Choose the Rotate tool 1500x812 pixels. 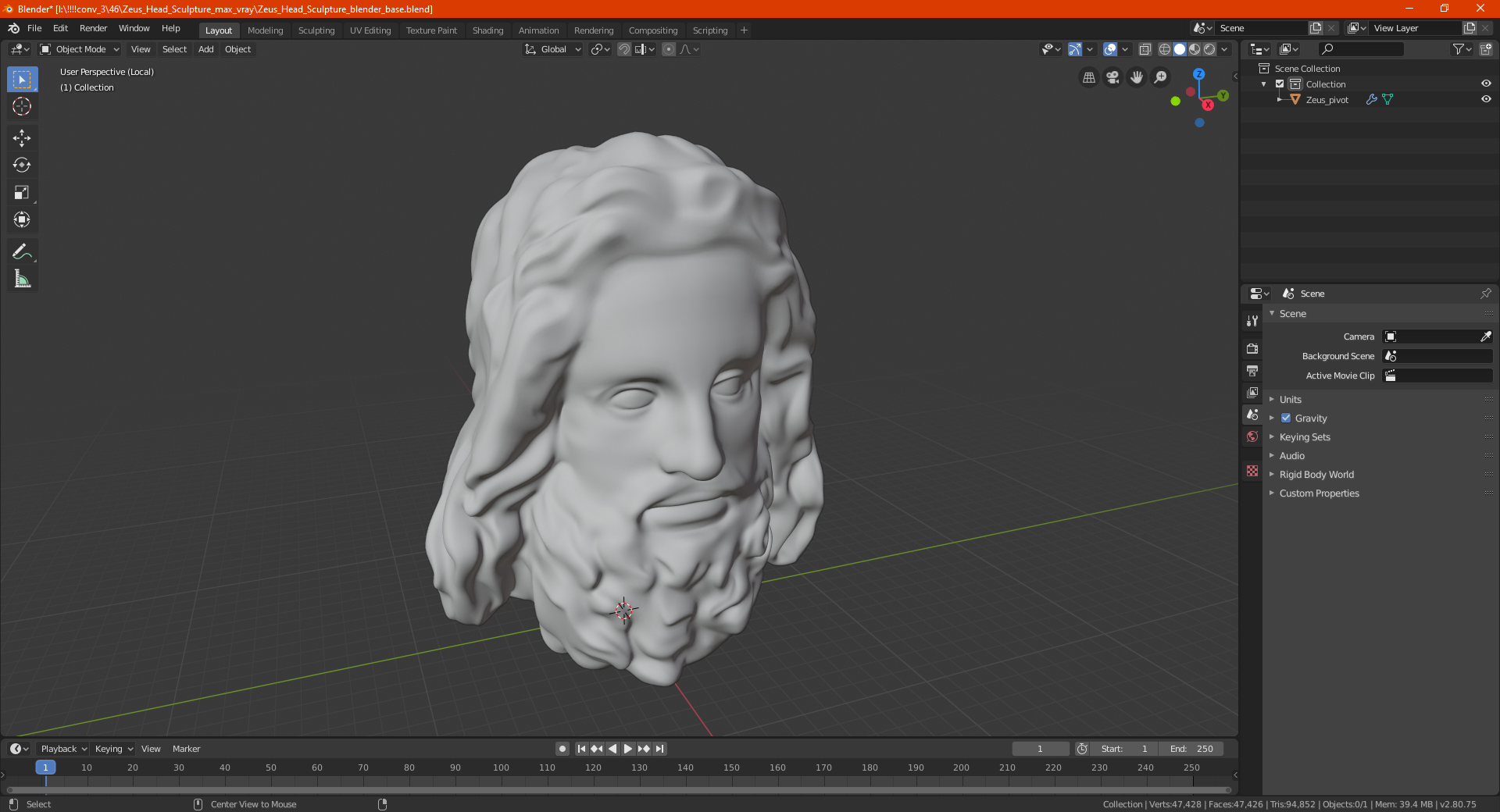tap(22, 166)
